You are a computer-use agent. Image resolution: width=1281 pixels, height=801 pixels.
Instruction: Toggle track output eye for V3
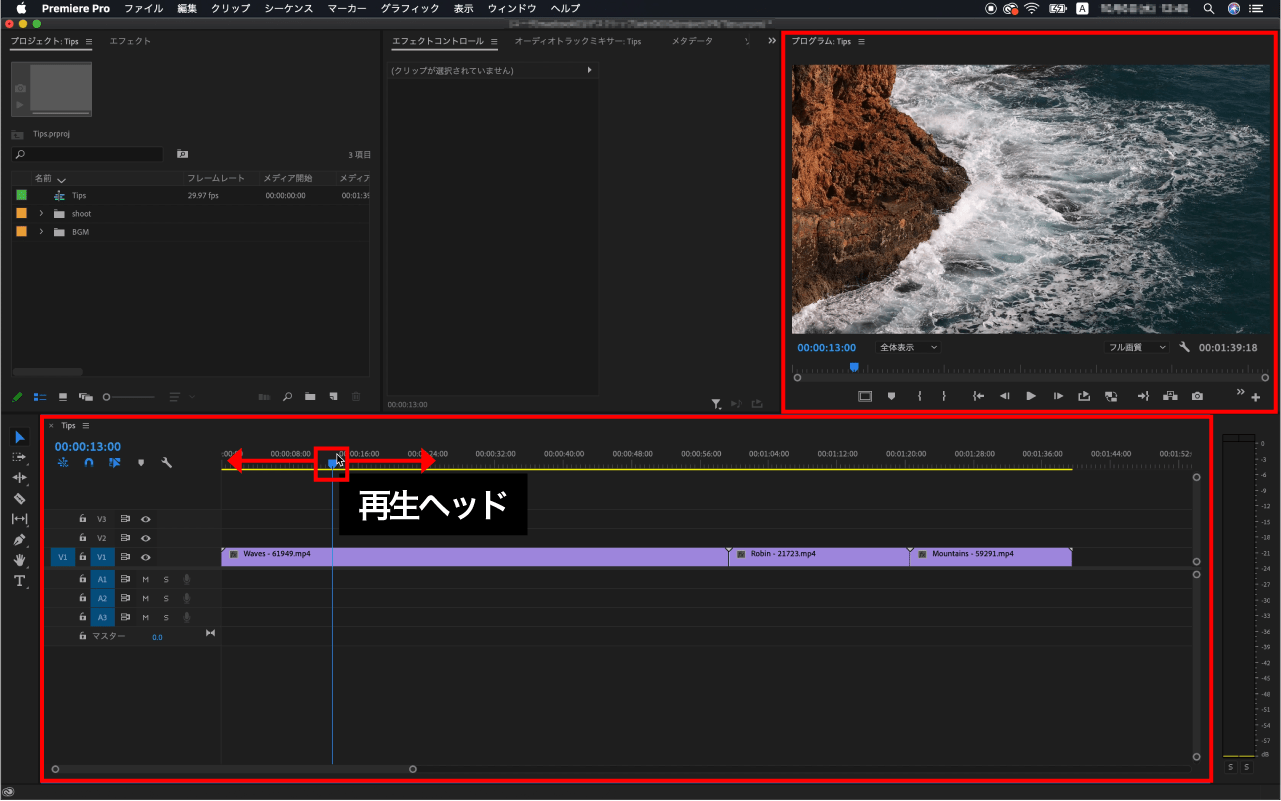pyautogui.click(x=146, y=519)
